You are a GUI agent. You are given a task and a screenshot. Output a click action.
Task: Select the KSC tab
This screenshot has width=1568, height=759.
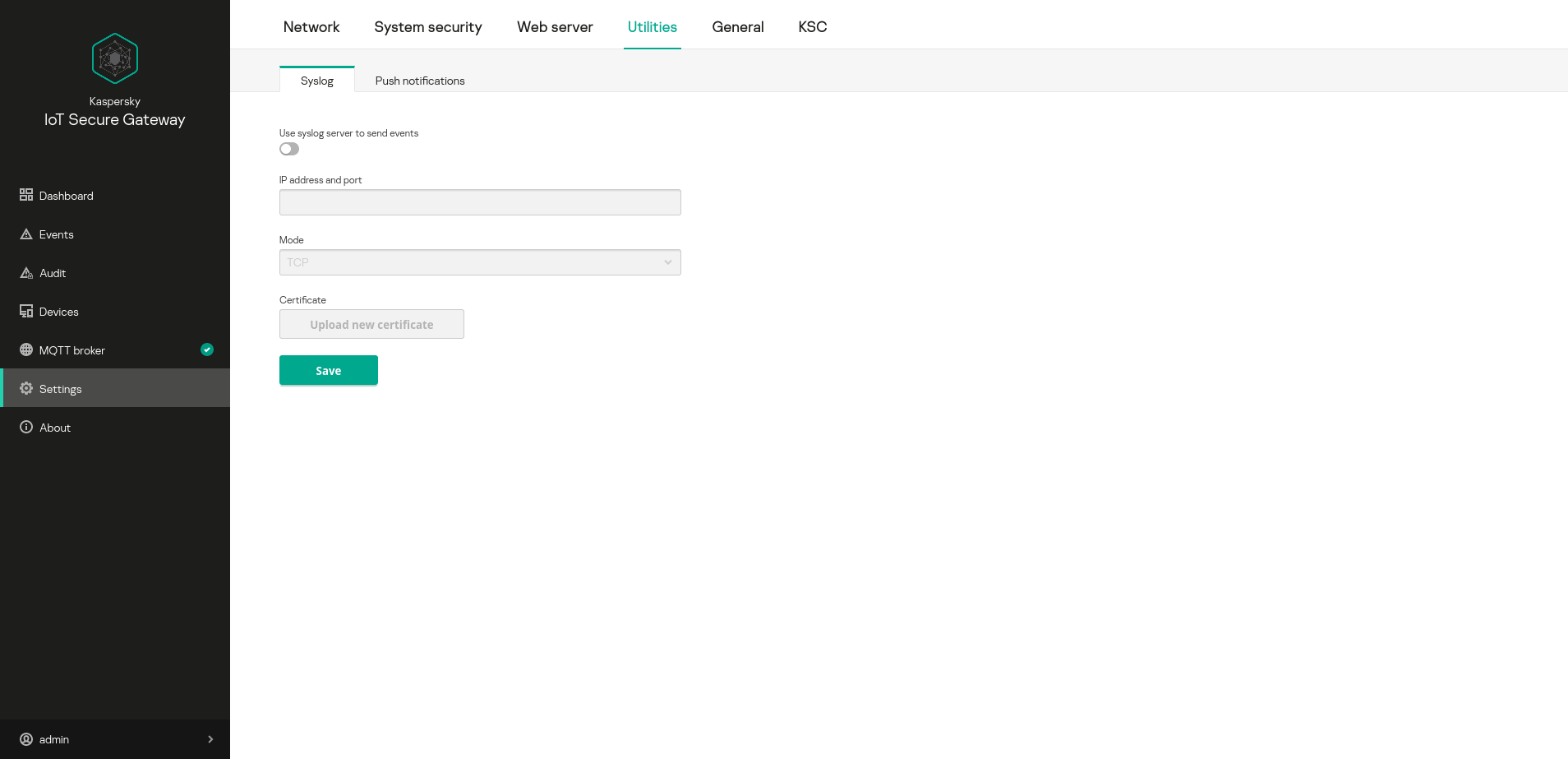(812, 27)
